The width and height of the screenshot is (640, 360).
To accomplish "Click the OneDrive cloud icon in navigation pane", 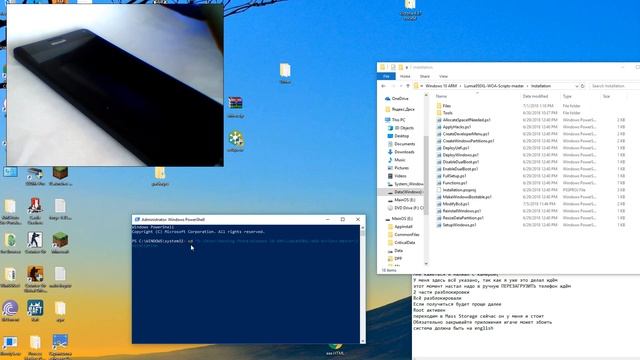I will pyautogui.click(x=388, y=98).
